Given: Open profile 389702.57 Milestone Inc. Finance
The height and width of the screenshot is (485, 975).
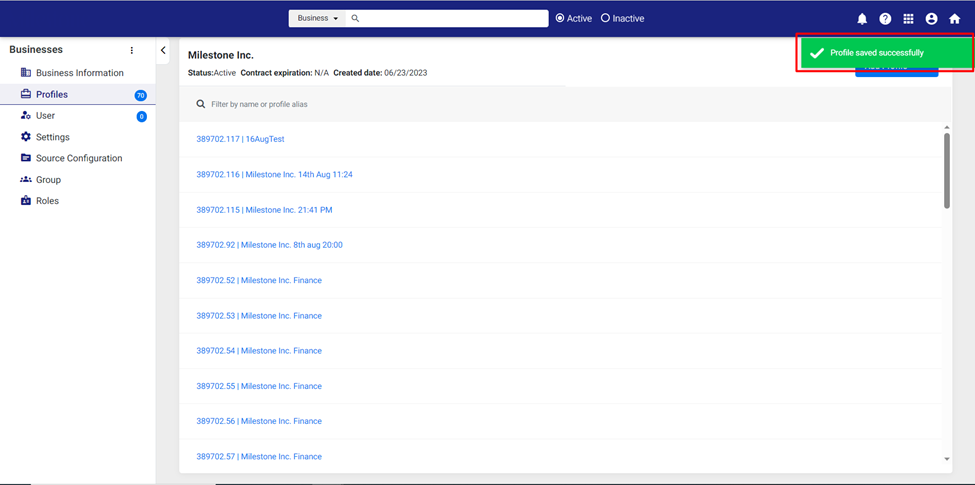Looking at the screenshot, I should 259,456.
